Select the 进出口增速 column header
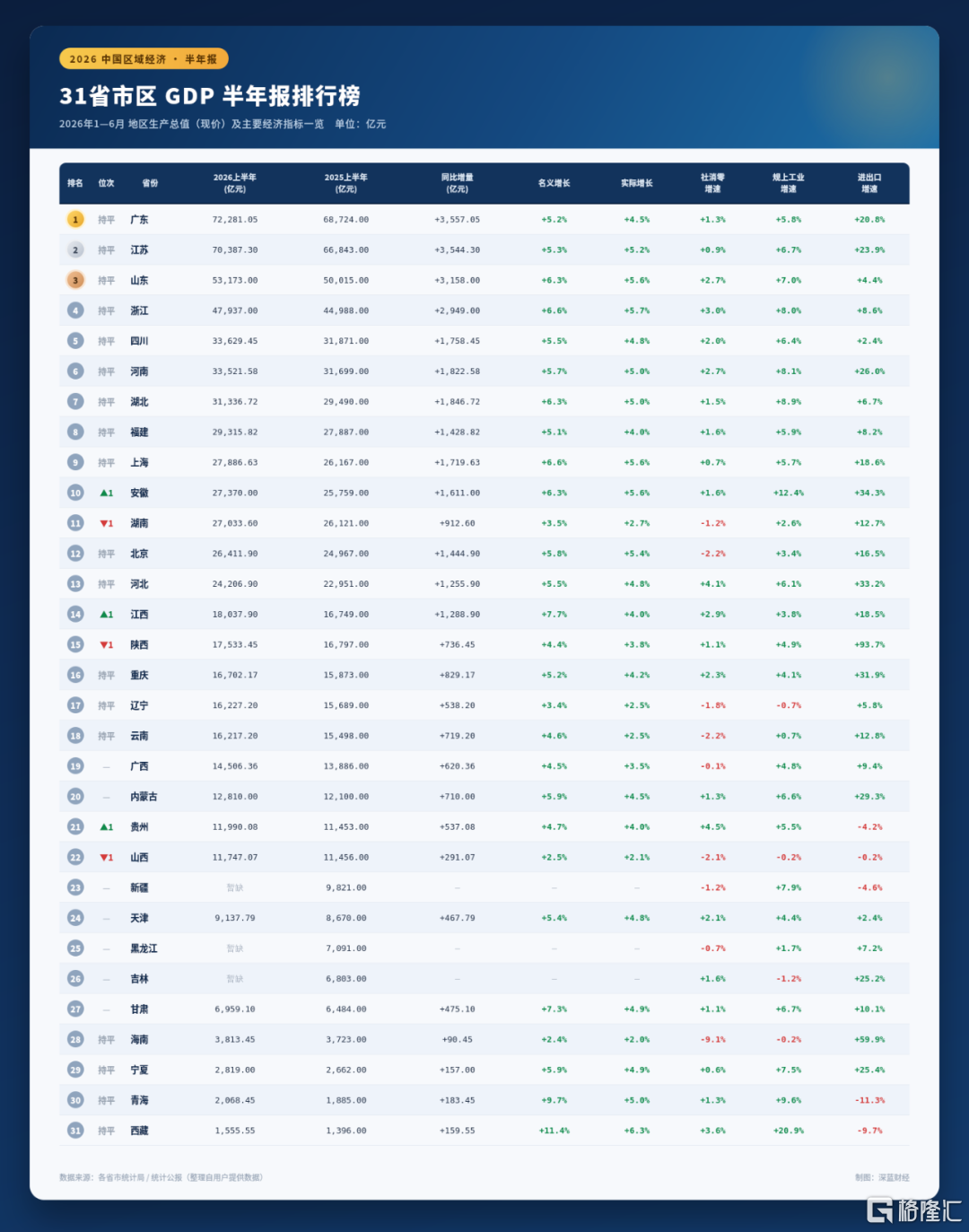969x1232 pixels. 869,183
